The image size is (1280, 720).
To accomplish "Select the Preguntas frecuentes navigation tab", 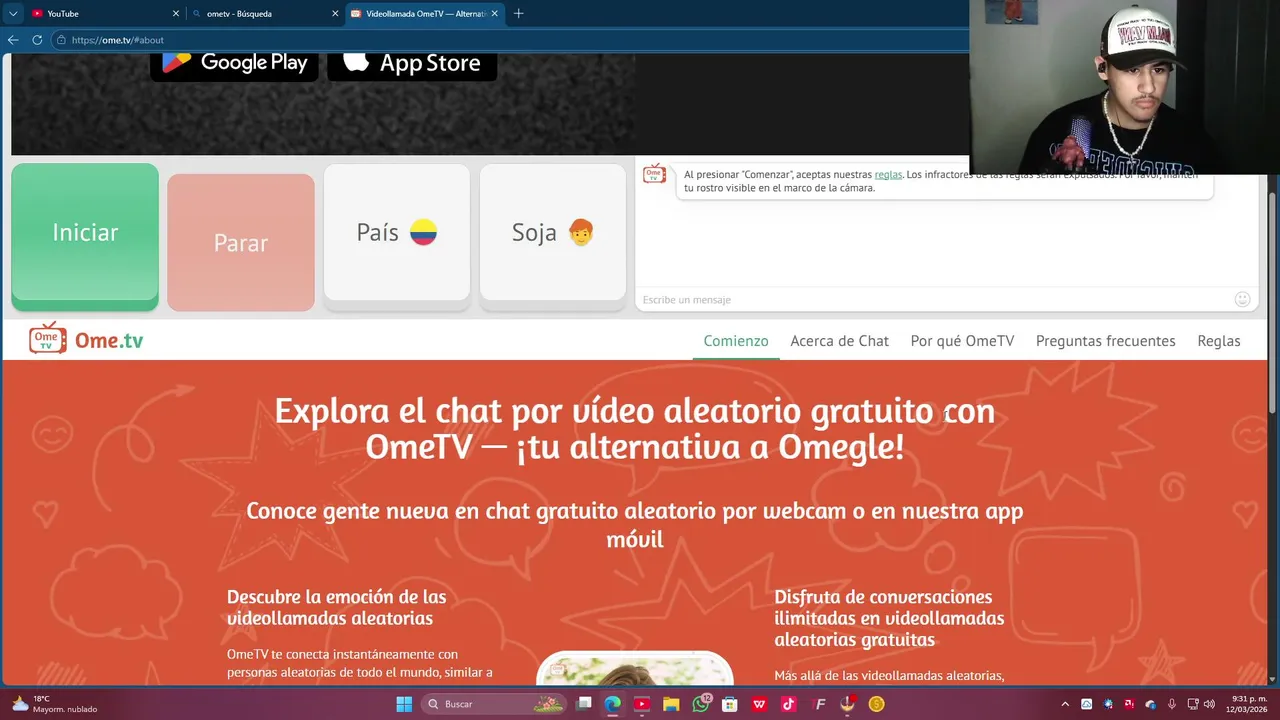I will [1106, 341].
